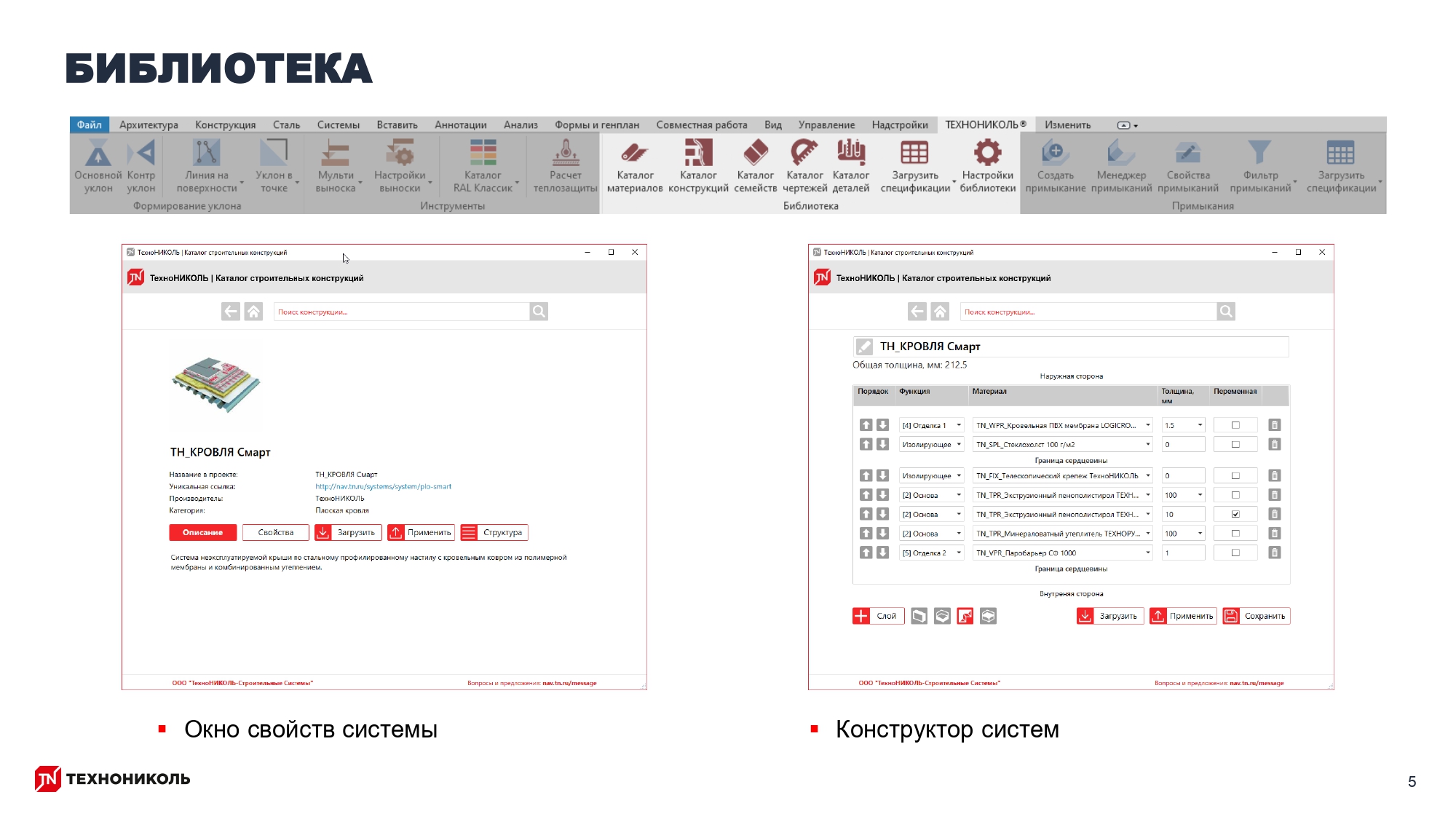Image resolution: width=1456 pixels, height=819 pixels.
Task: Click search field in left catalog window
Action: coord(401,312)
